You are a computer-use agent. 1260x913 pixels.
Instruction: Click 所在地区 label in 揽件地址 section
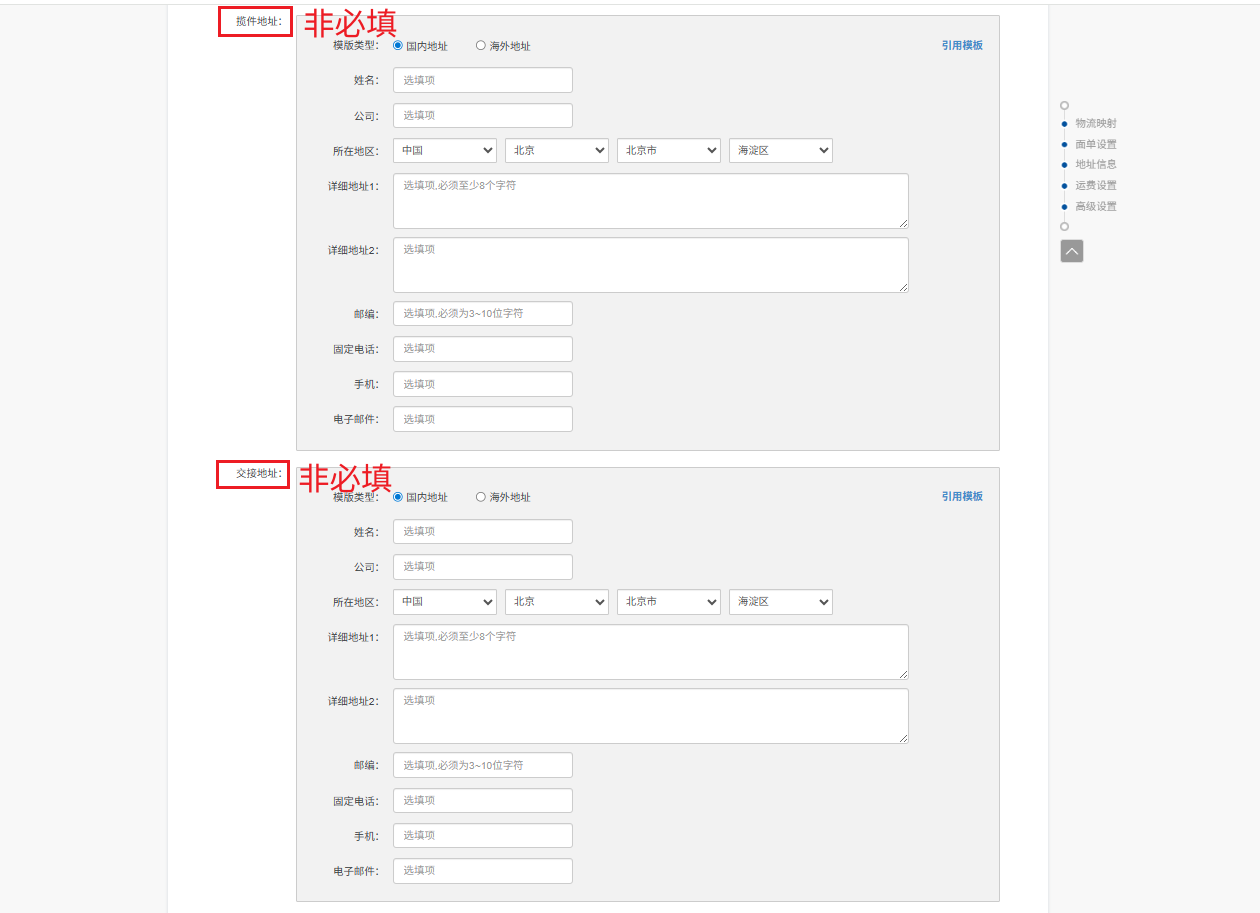point(356,151)
